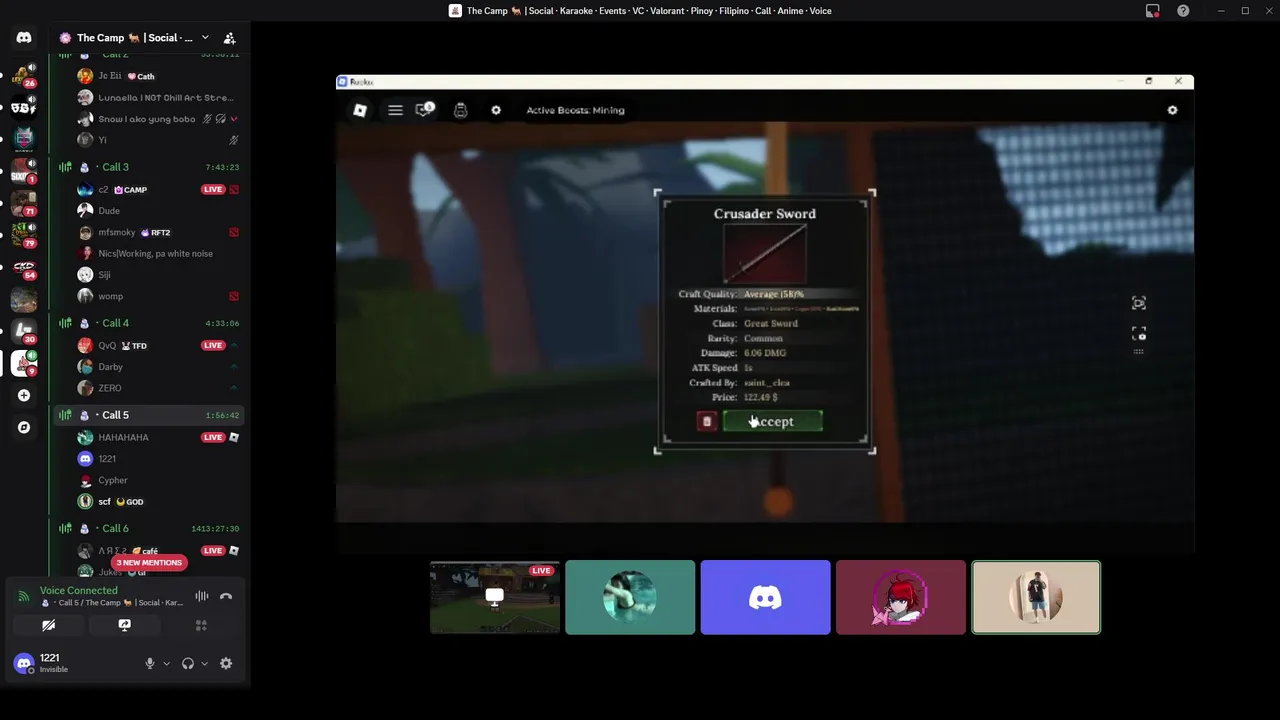
Task: Open hamburger menu in Roblox stream
Action: (x=395, y=110)
